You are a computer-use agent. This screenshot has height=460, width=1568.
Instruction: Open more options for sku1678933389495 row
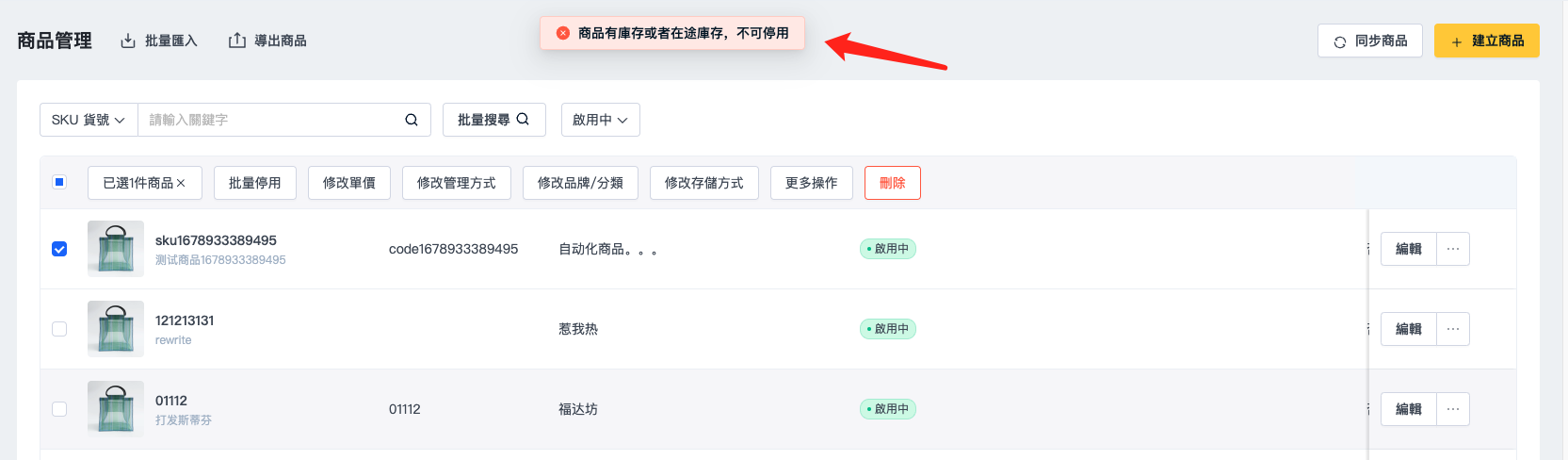1453,249
